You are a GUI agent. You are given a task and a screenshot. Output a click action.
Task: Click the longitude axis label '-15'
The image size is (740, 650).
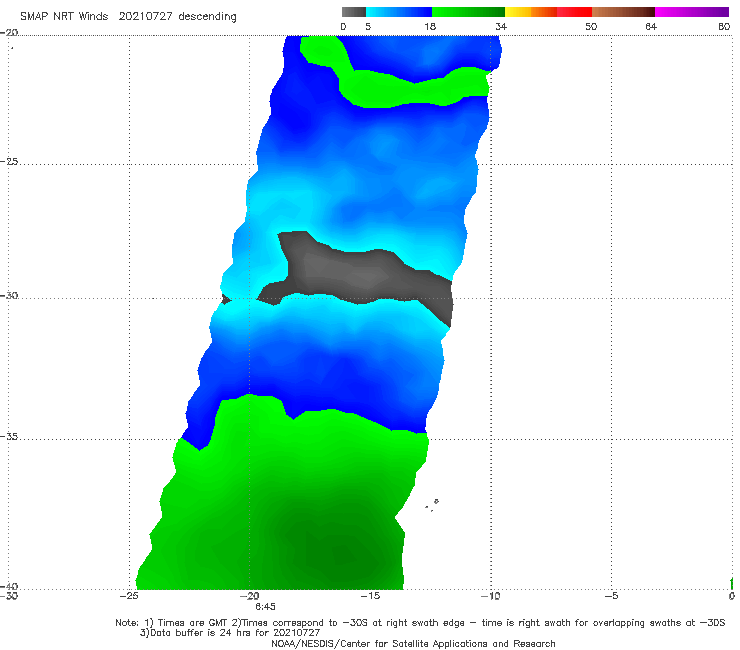click(370, 596)
